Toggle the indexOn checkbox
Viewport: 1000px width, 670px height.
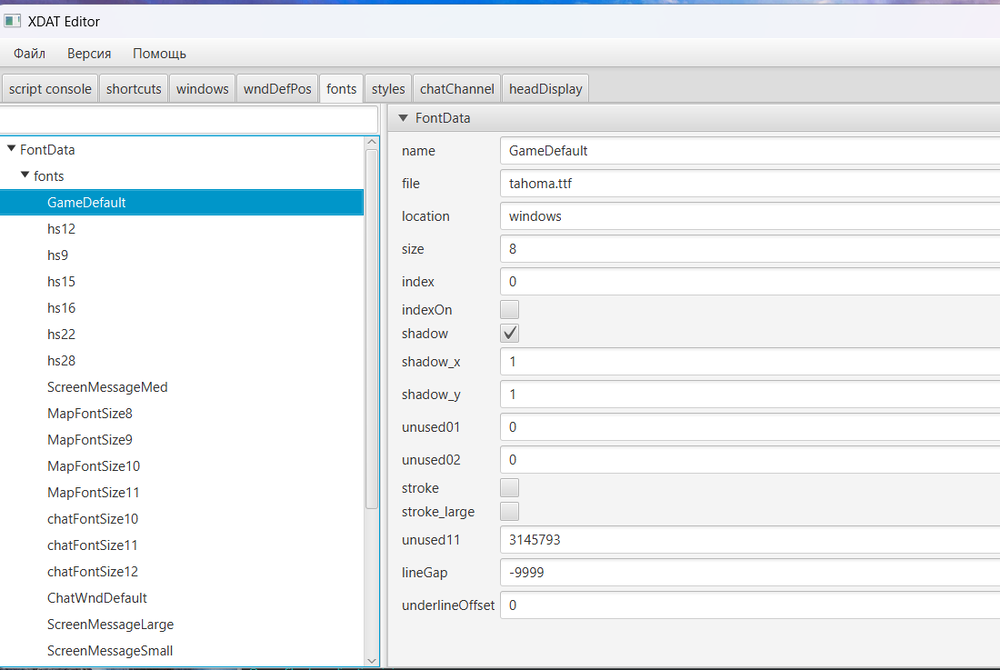[x=510, y=310]
